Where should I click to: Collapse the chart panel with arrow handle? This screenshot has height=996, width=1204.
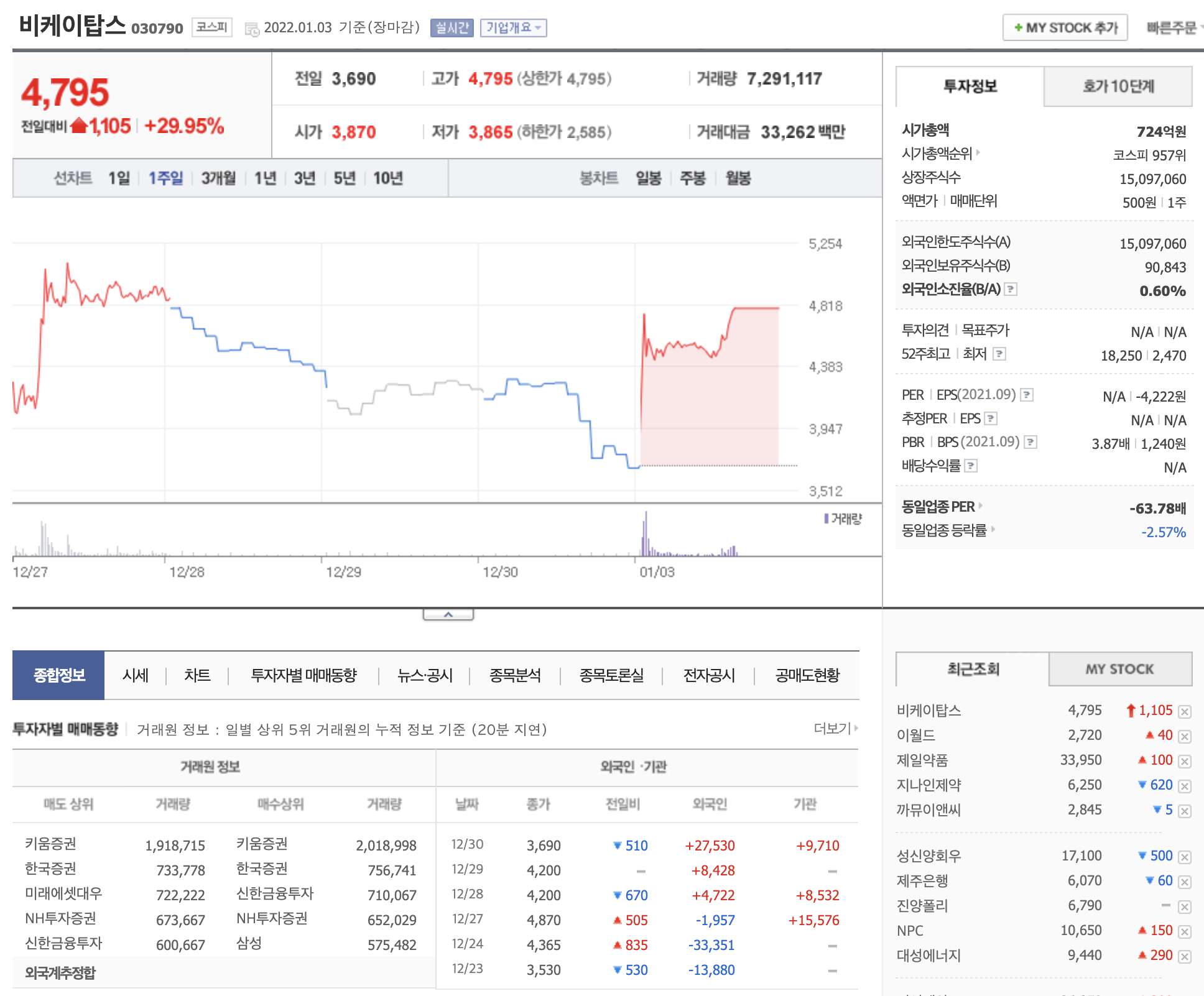(x=448, y=614)
